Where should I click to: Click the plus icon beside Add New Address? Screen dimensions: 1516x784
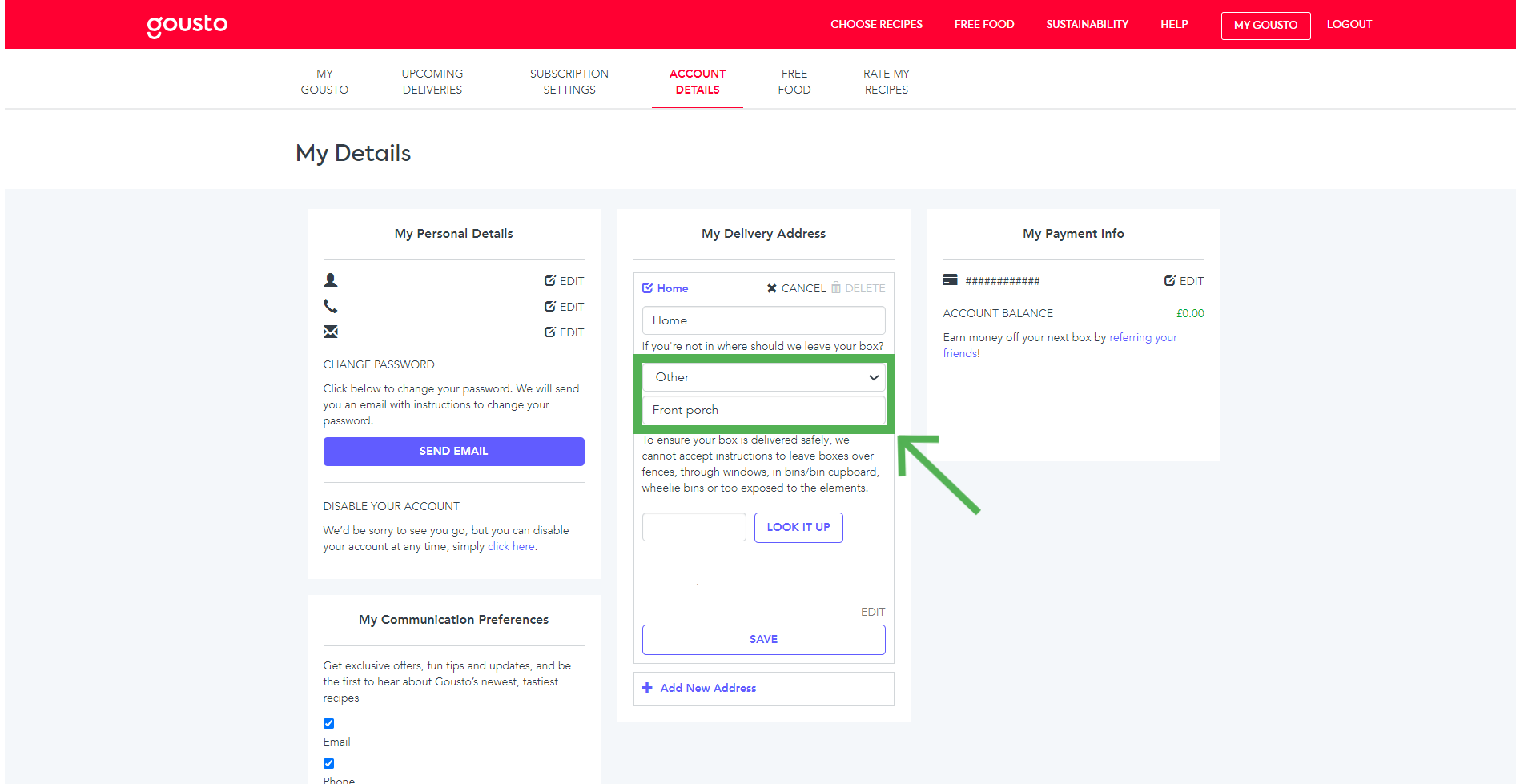click(x=647, y=688)
